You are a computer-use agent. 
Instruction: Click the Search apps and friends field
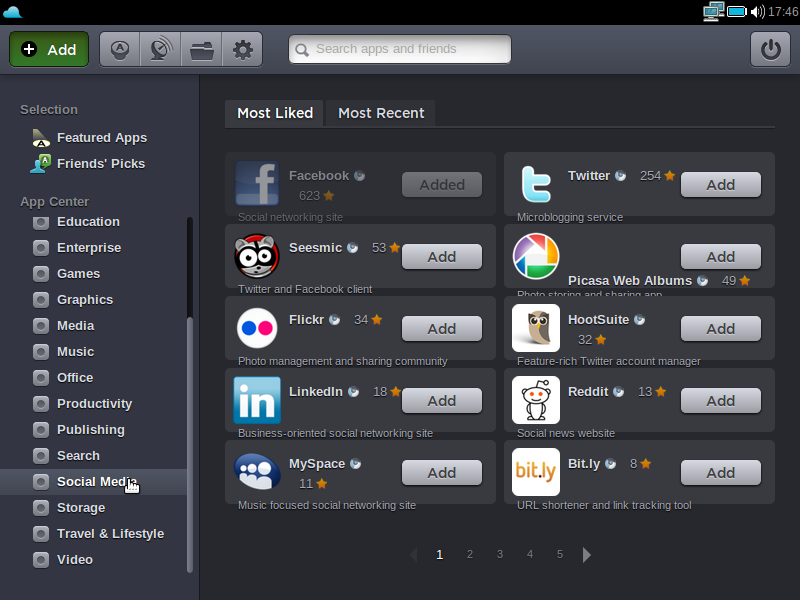tap(400, 49)
